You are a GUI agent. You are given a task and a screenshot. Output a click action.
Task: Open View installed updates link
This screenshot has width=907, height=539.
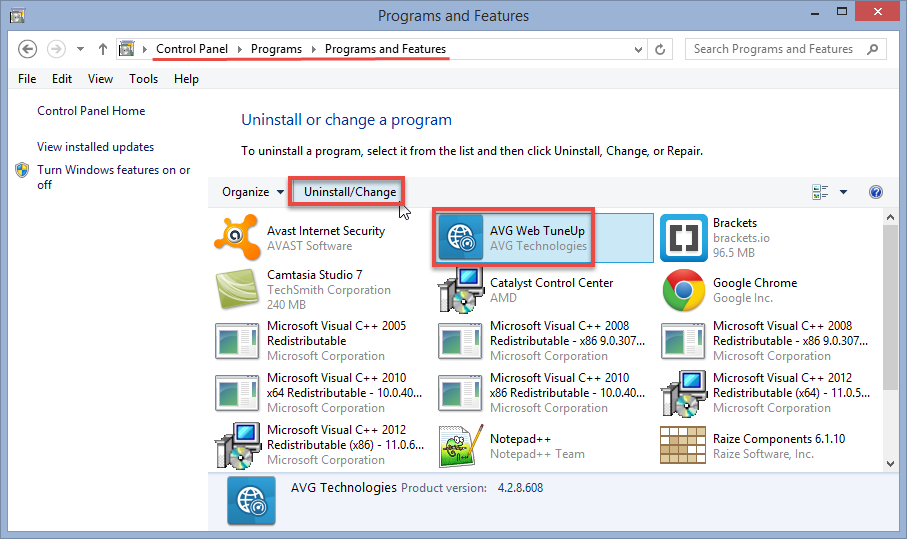point(95,147)
